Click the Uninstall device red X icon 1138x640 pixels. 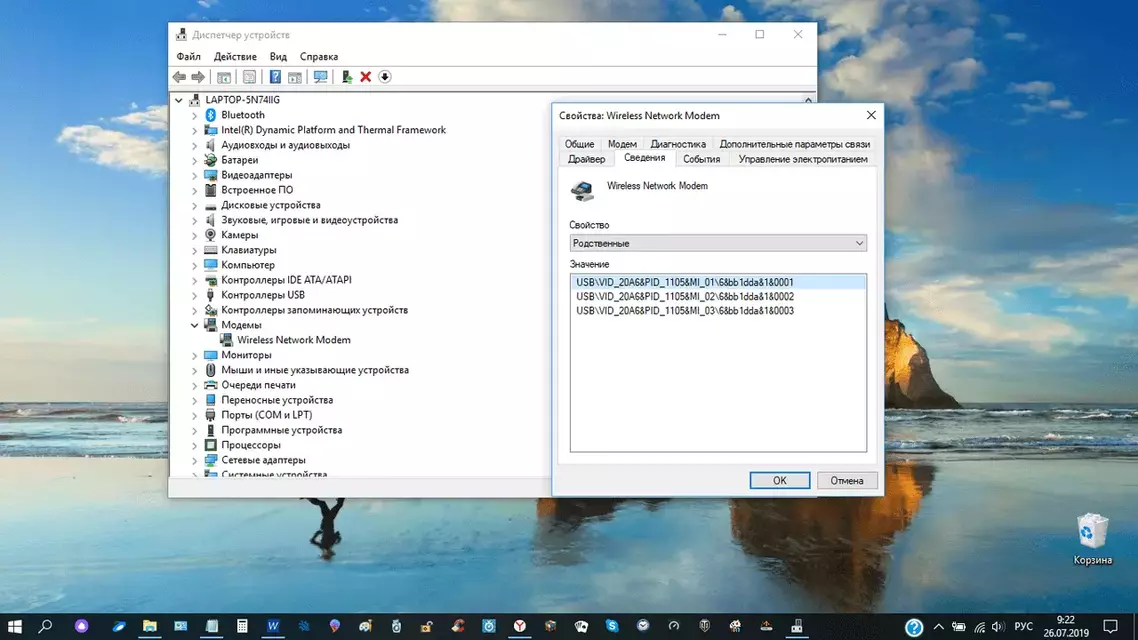[367, 77]
